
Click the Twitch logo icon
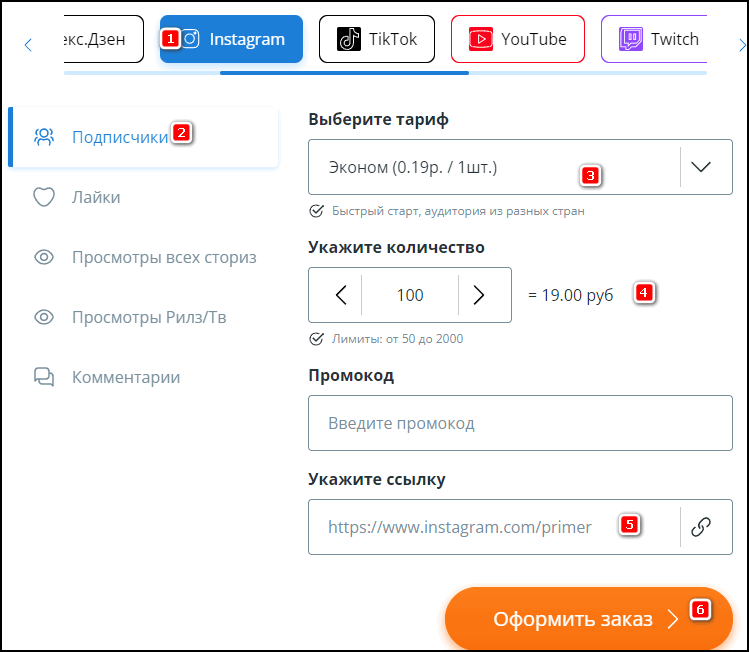tap(631, 39)
